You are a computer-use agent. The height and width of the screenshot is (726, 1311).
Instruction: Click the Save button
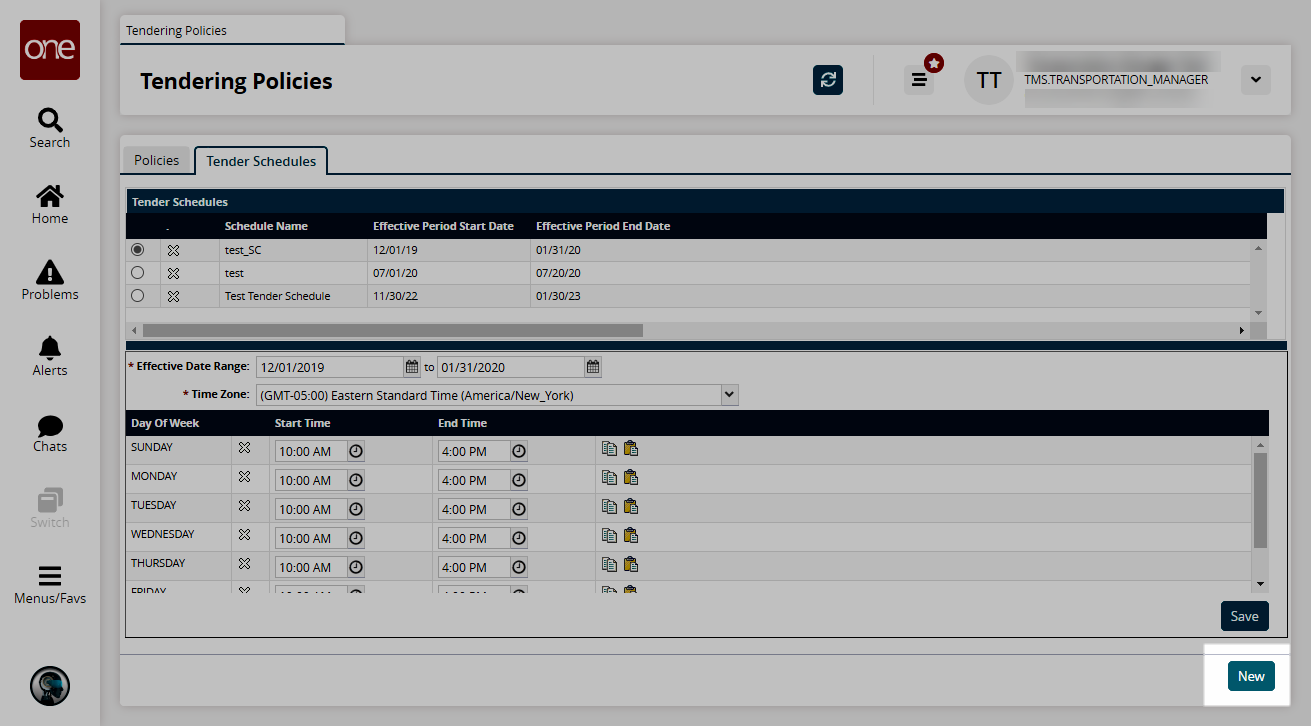tap(1244, 616)
